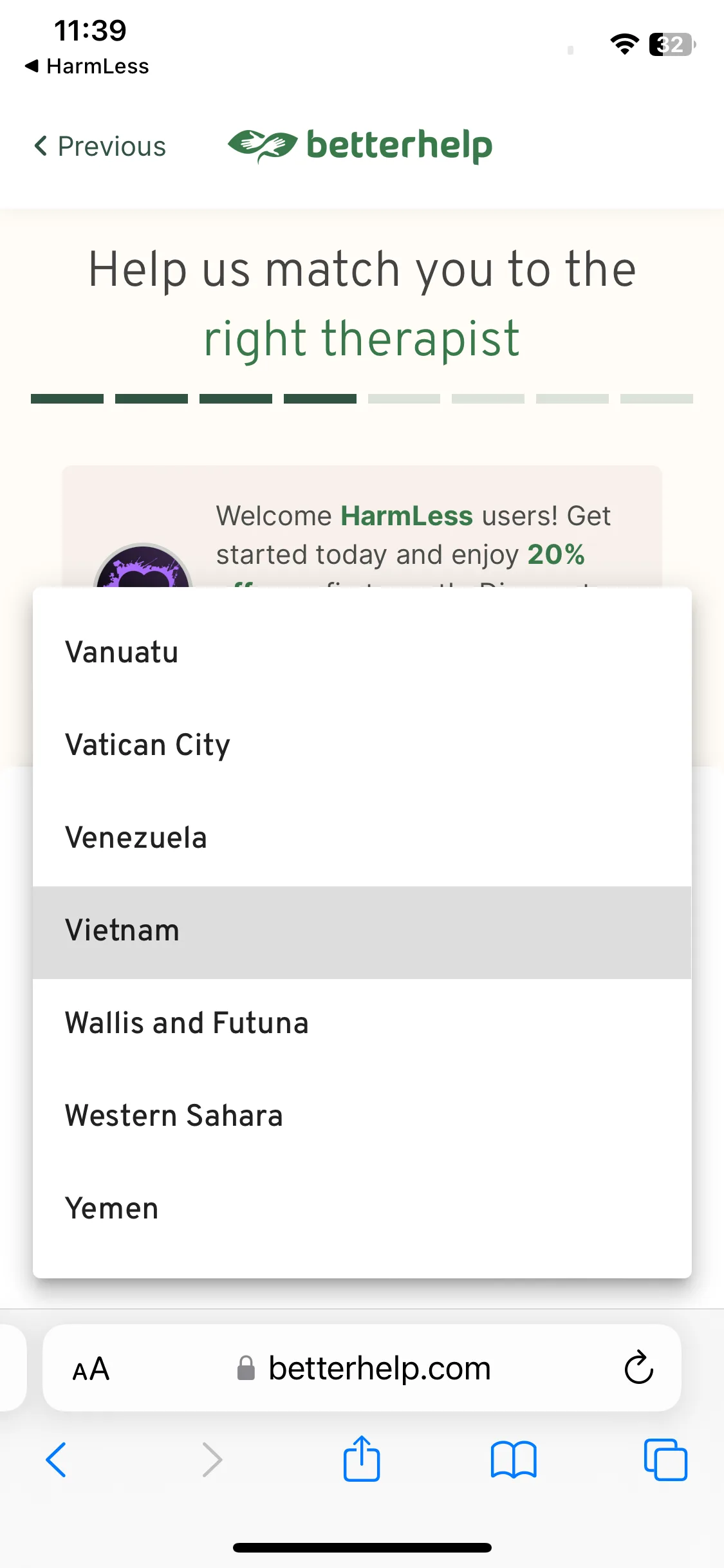Return to HarmLess app via back indicator
Screen dimensions: 724x1568
pos(87,66)
